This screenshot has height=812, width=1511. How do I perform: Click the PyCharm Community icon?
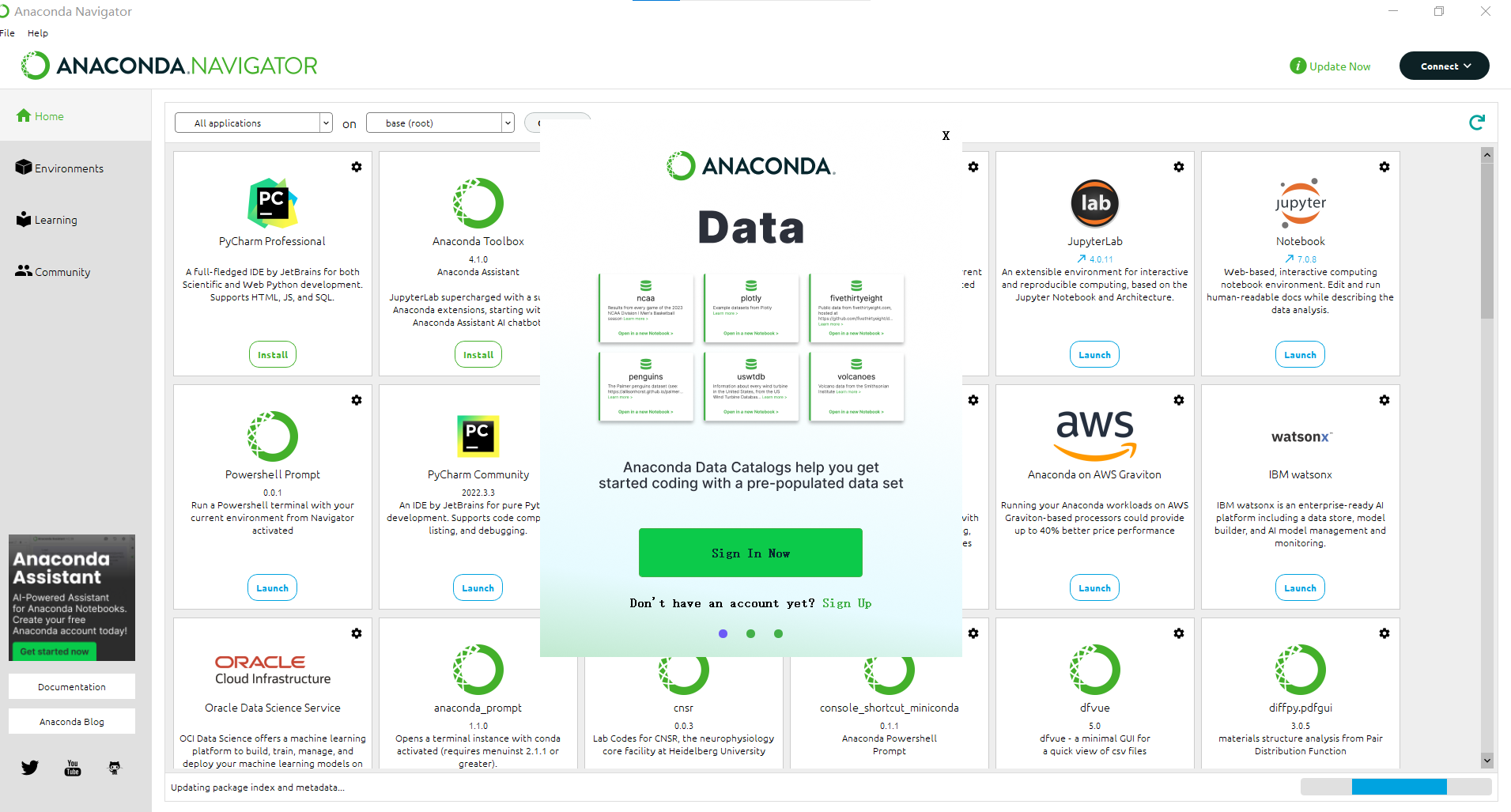478,436
